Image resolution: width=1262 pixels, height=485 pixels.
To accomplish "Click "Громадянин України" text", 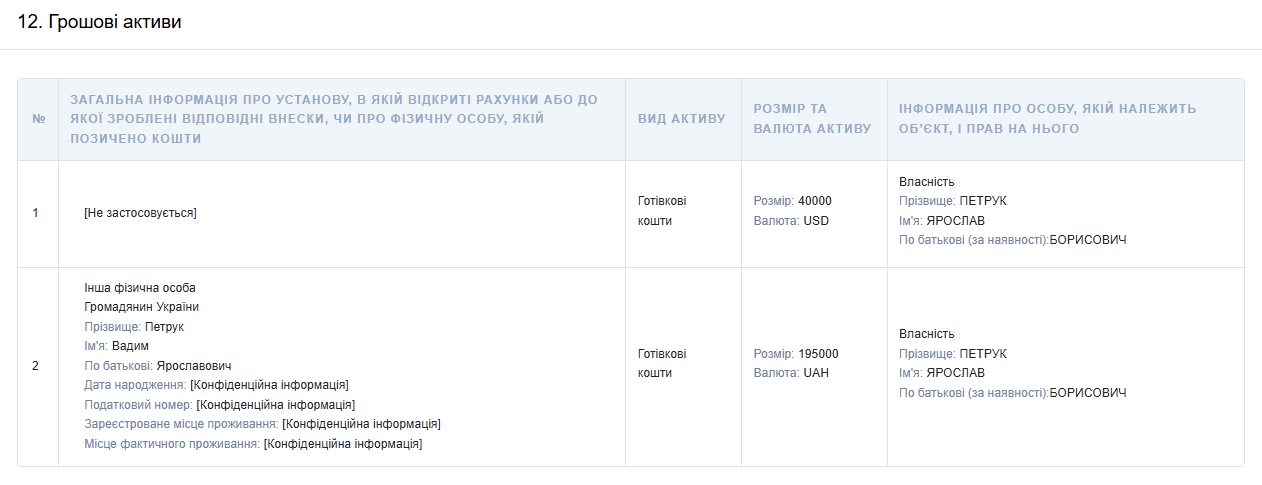I will [142, 307].
